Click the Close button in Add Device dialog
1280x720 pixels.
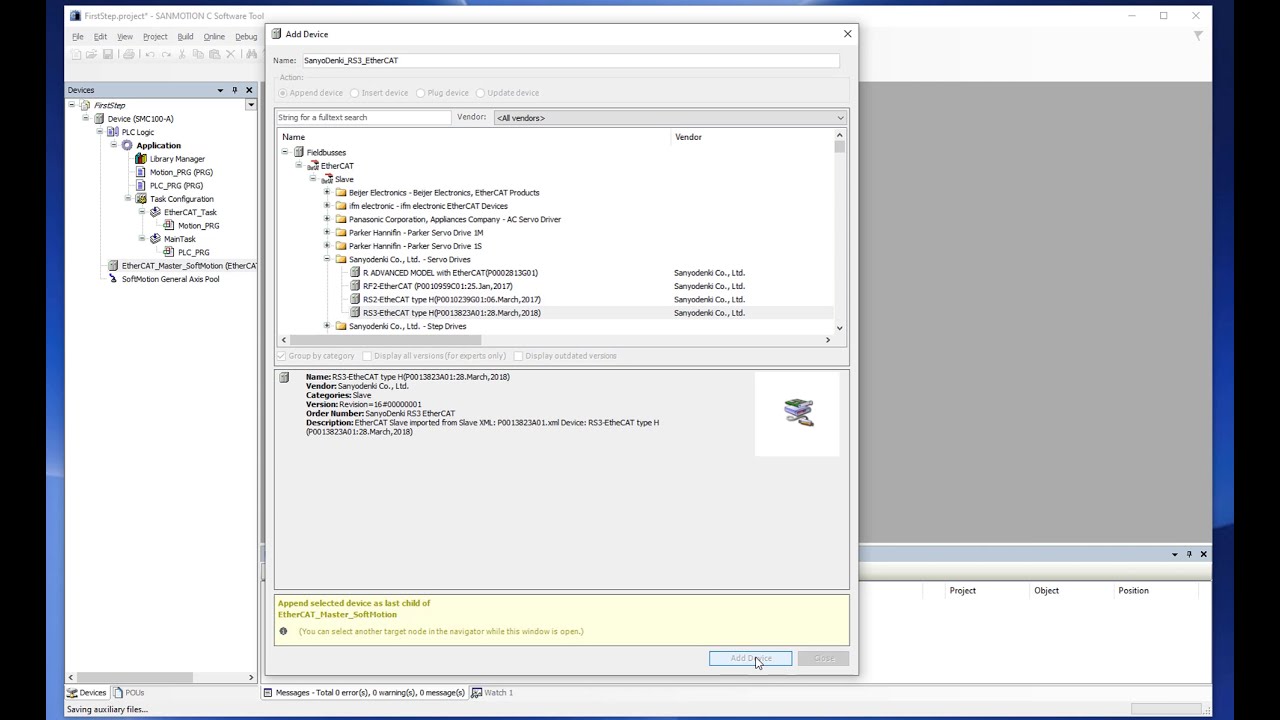(823, 658)
